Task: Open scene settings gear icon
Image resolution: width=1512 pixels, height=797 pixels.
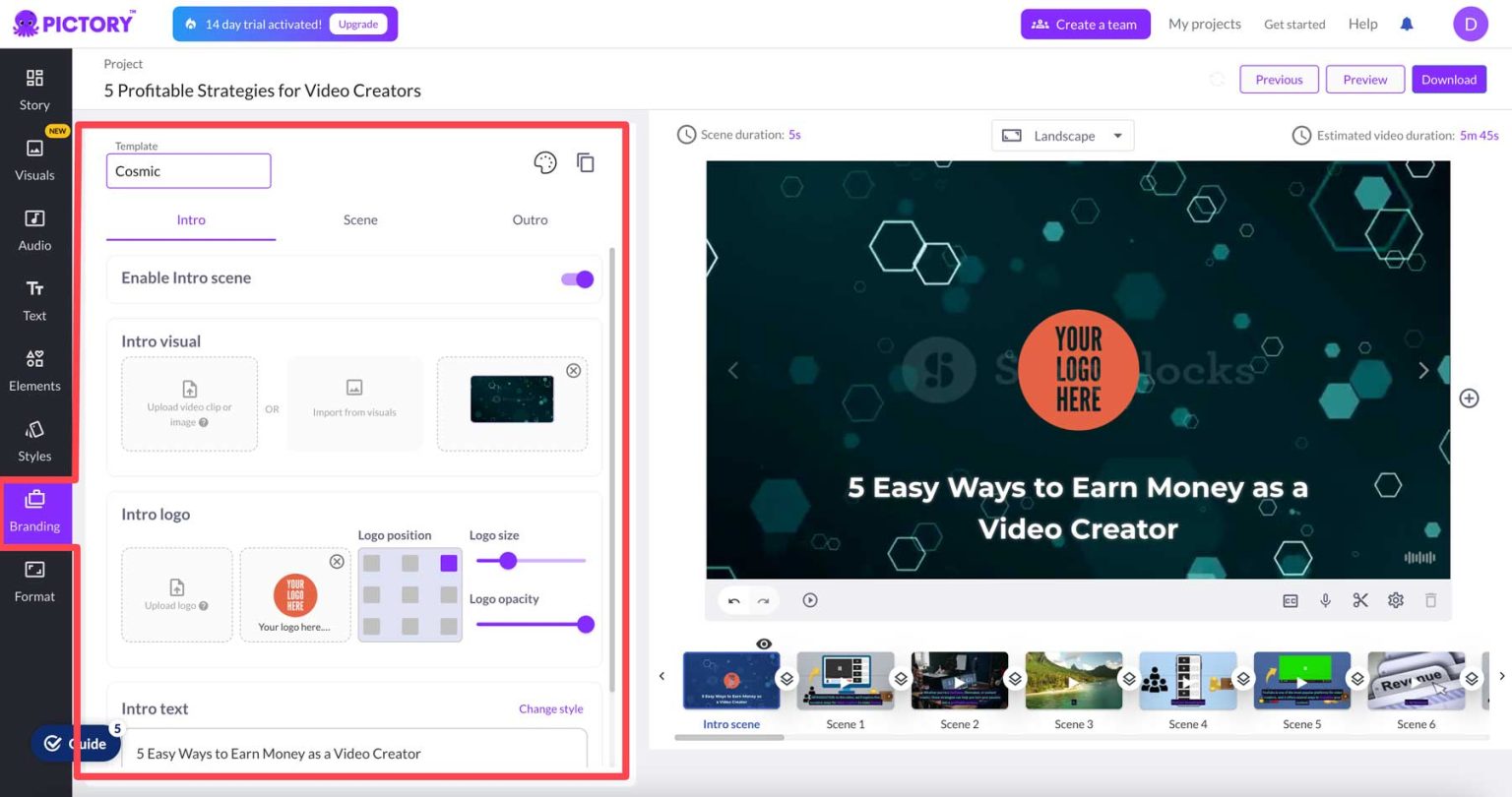Action: [1396, 600]
